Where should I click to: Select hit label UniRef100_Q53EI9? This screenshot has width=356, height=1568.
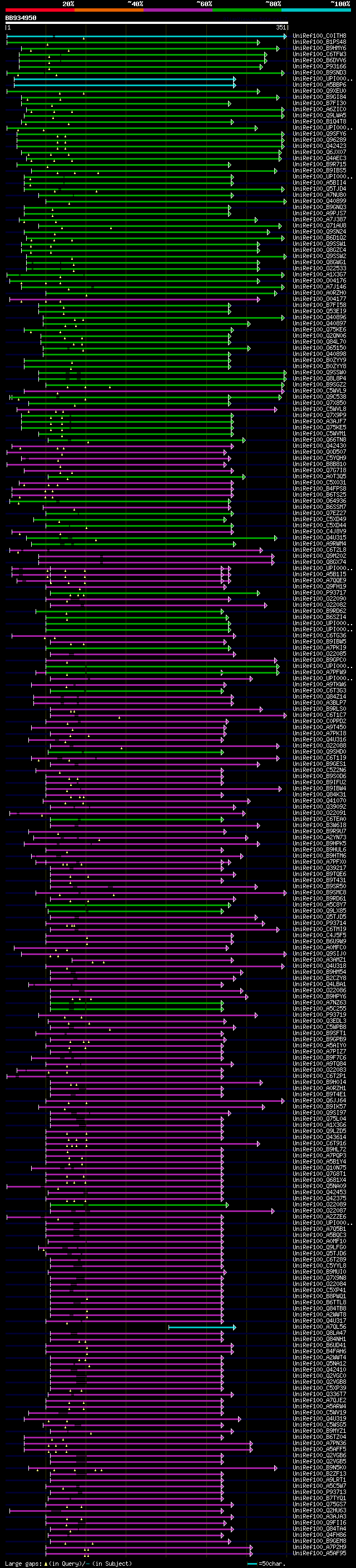coord(319,311)
